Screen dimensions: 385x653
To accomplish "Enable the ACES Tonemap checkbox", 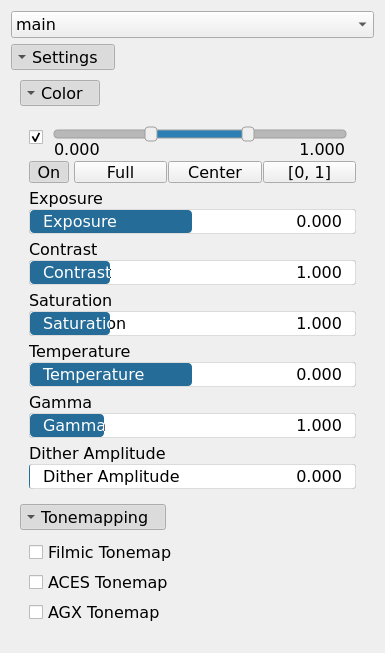I will click(x=36, y=582).
